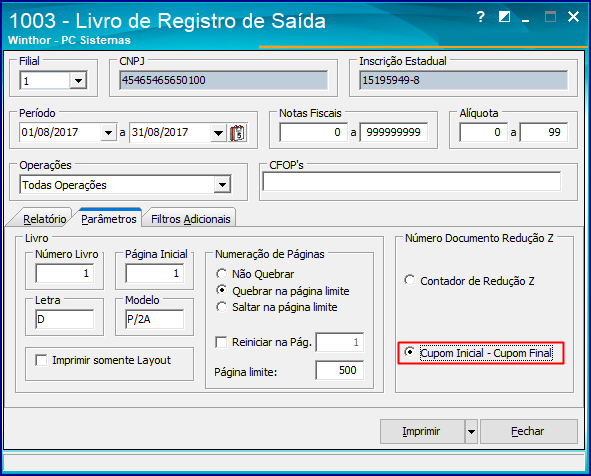Click the Página limite field with 500
Viewport: 591px width, 476px height.
(340, 370)
